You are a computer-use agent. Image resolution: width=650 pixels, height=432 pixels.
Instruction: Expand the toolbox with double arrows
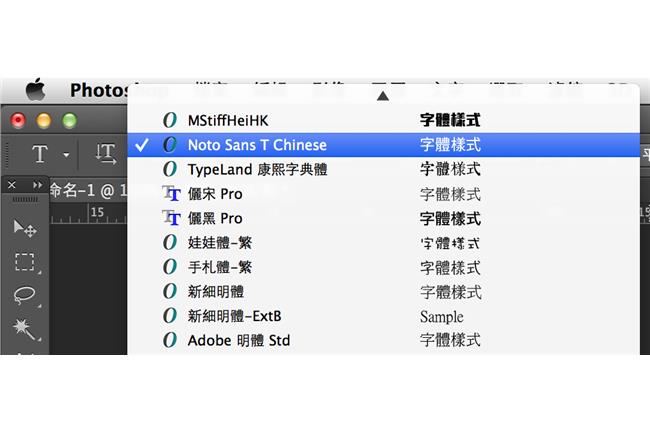[37, 185]
